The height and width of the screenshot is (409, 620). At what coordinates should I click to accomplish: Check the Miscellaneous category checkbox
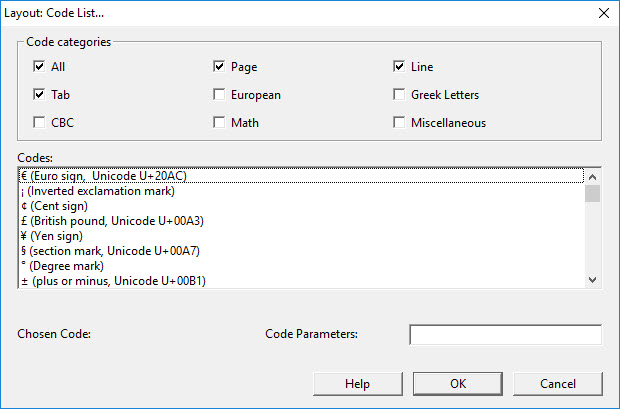[x=399, y=123]
